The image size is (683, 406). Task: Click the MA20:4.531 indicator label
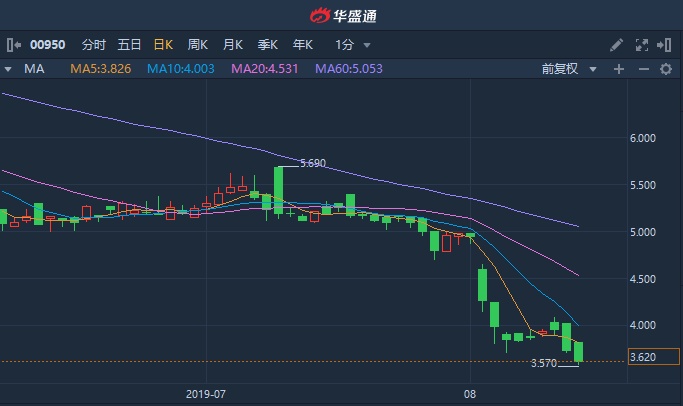pos(264,69)
